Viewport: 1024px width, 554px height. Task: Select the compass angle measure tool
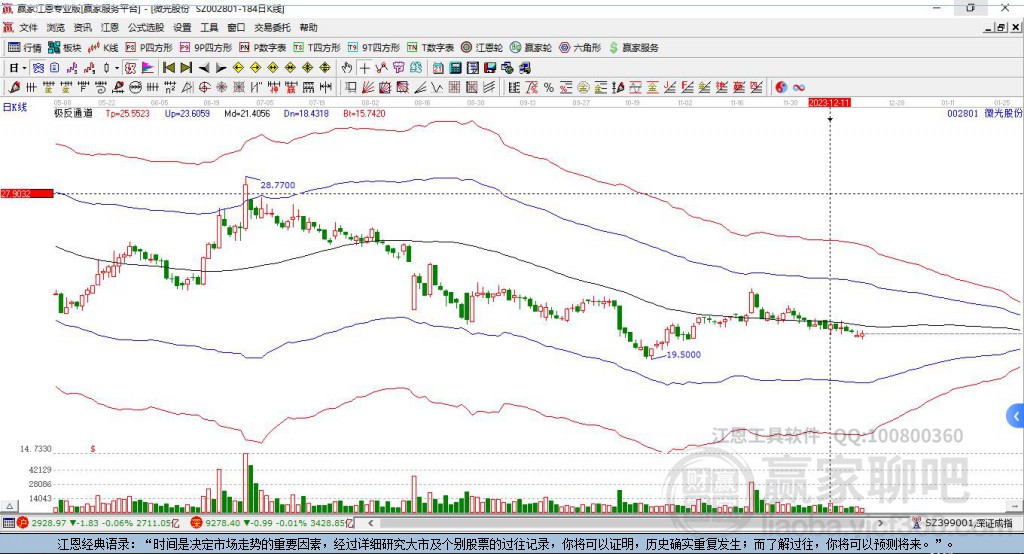[187, 87]
